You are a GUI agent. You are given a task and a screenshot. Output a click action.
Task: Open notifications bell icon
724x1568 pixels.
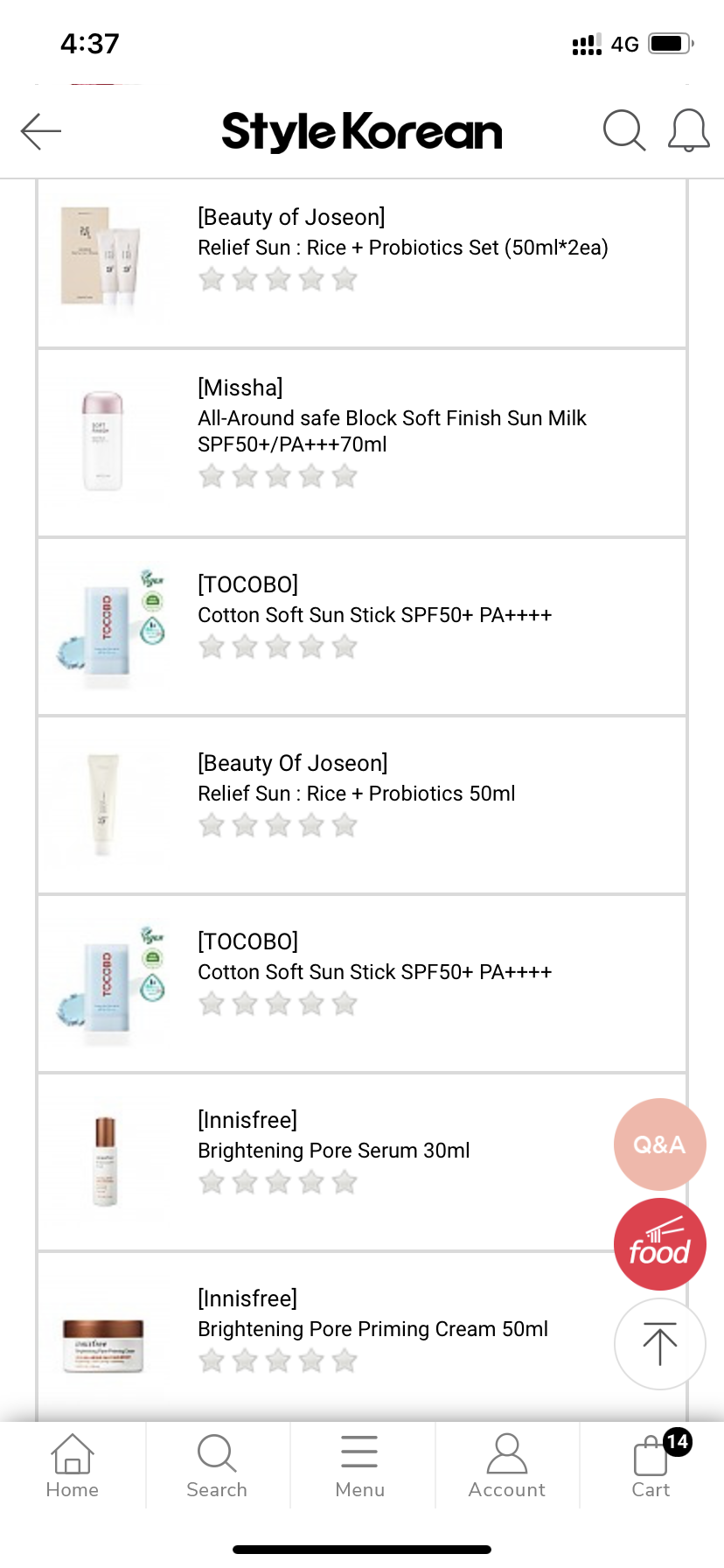coord(688,131)
